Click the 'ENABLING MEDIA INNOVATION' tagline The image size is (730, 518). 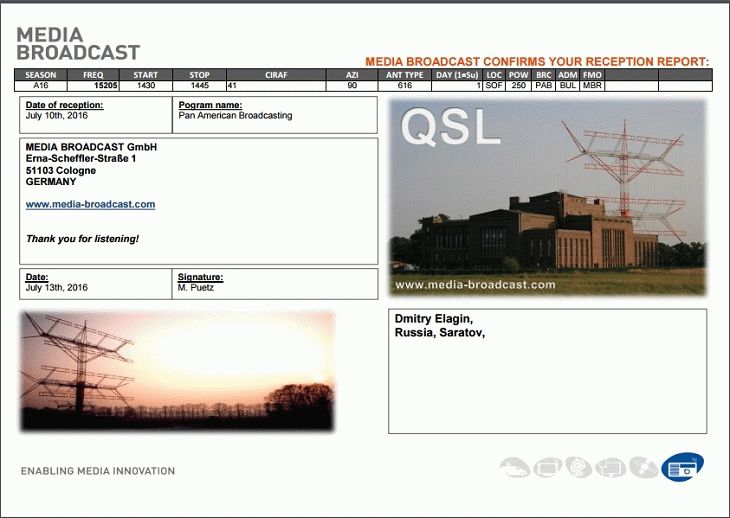click(98, 471)
